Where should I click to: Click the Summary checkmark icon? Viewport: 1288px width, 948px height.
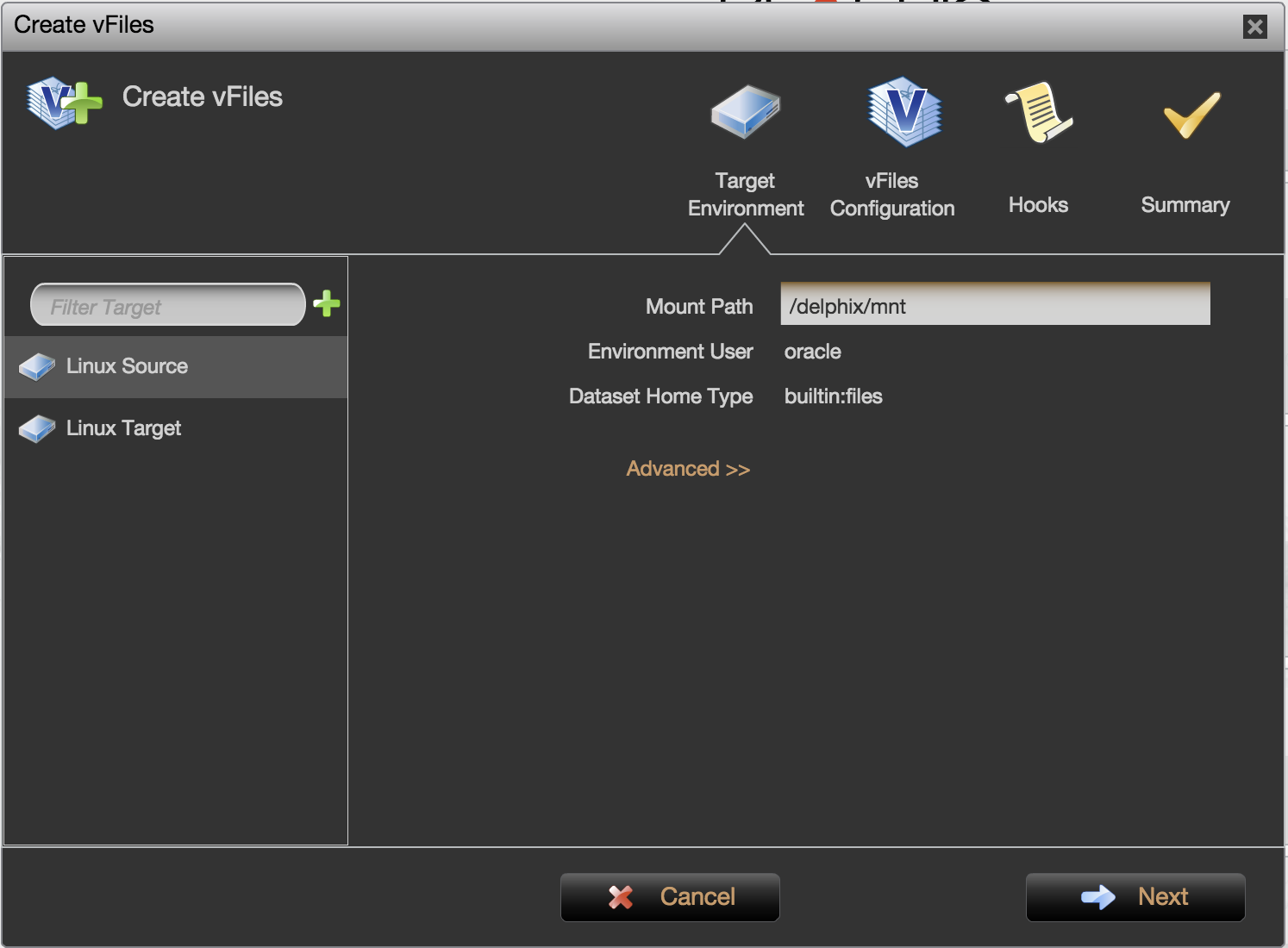(1191, 115)
